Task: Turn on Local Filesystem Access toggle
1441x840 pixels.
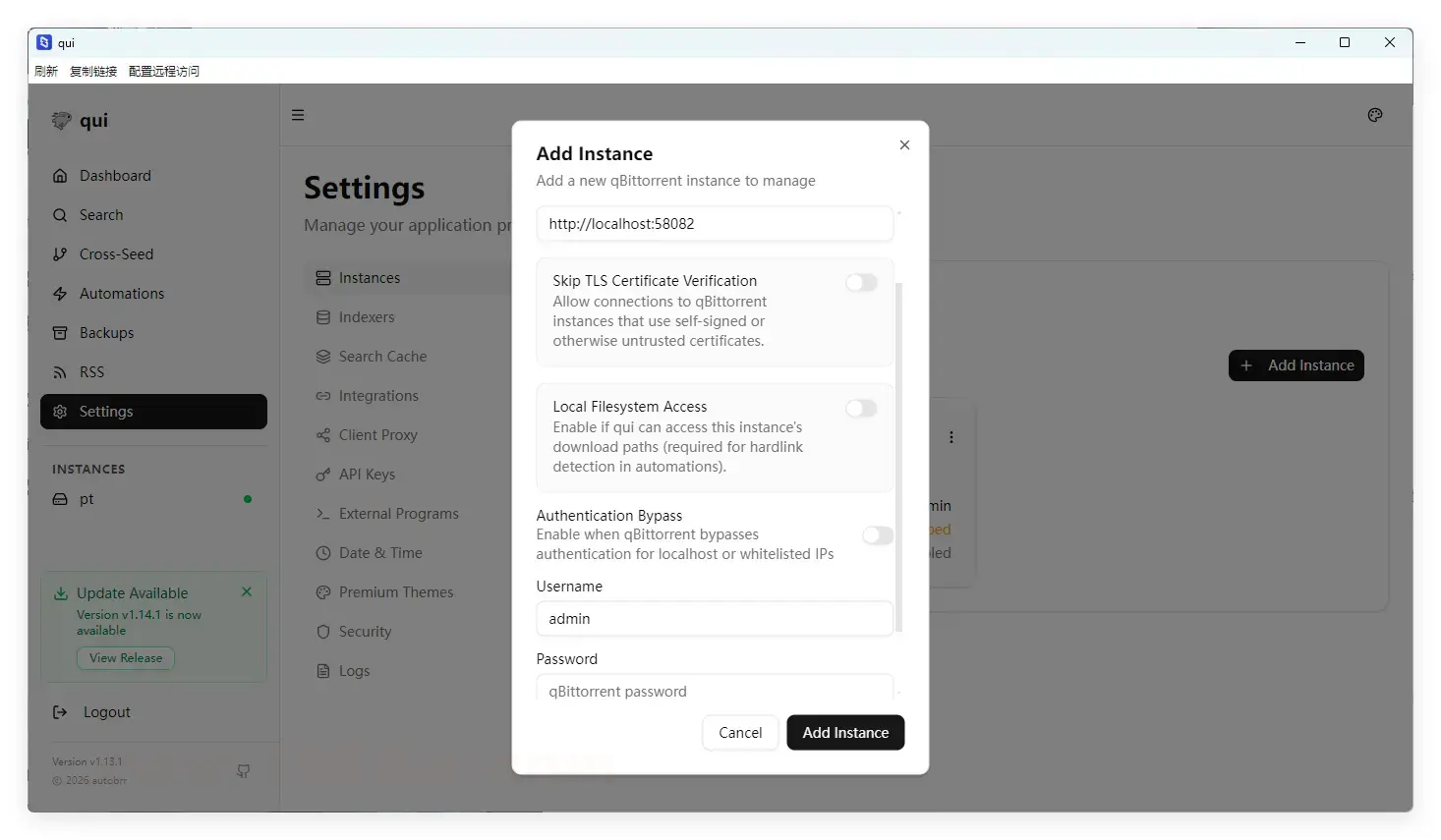Action: [x=861, y=409]
